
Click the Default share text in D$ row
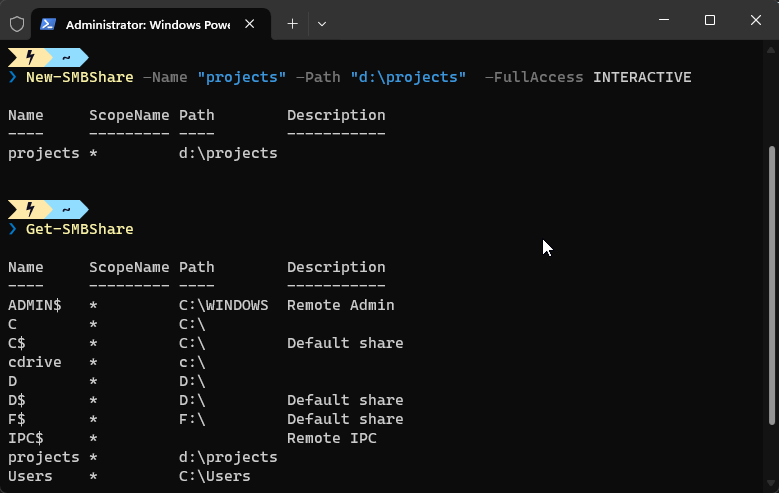[345, 400]
